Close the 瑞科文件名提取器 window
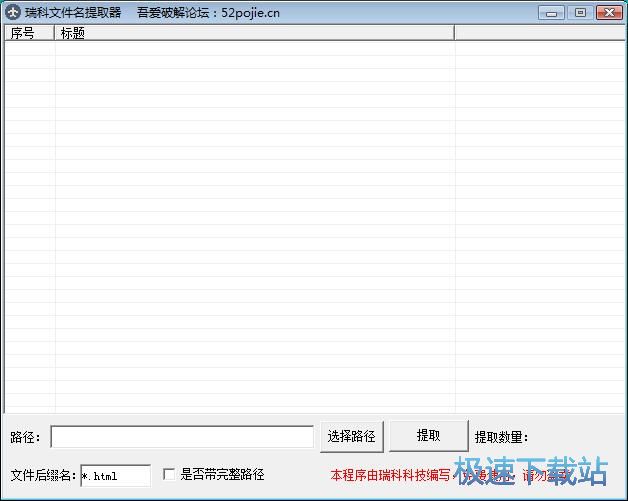The width and height of the screenshot is (628, 501). point(610,13)
